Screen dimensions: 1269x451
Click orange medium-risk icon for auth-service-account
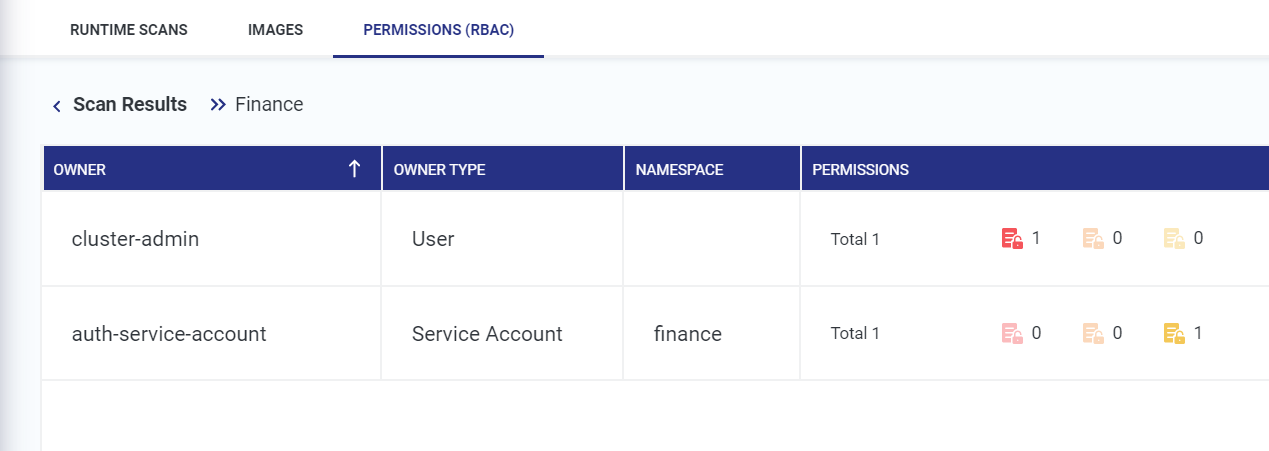pyautogui.click(x=1093, y=333)
